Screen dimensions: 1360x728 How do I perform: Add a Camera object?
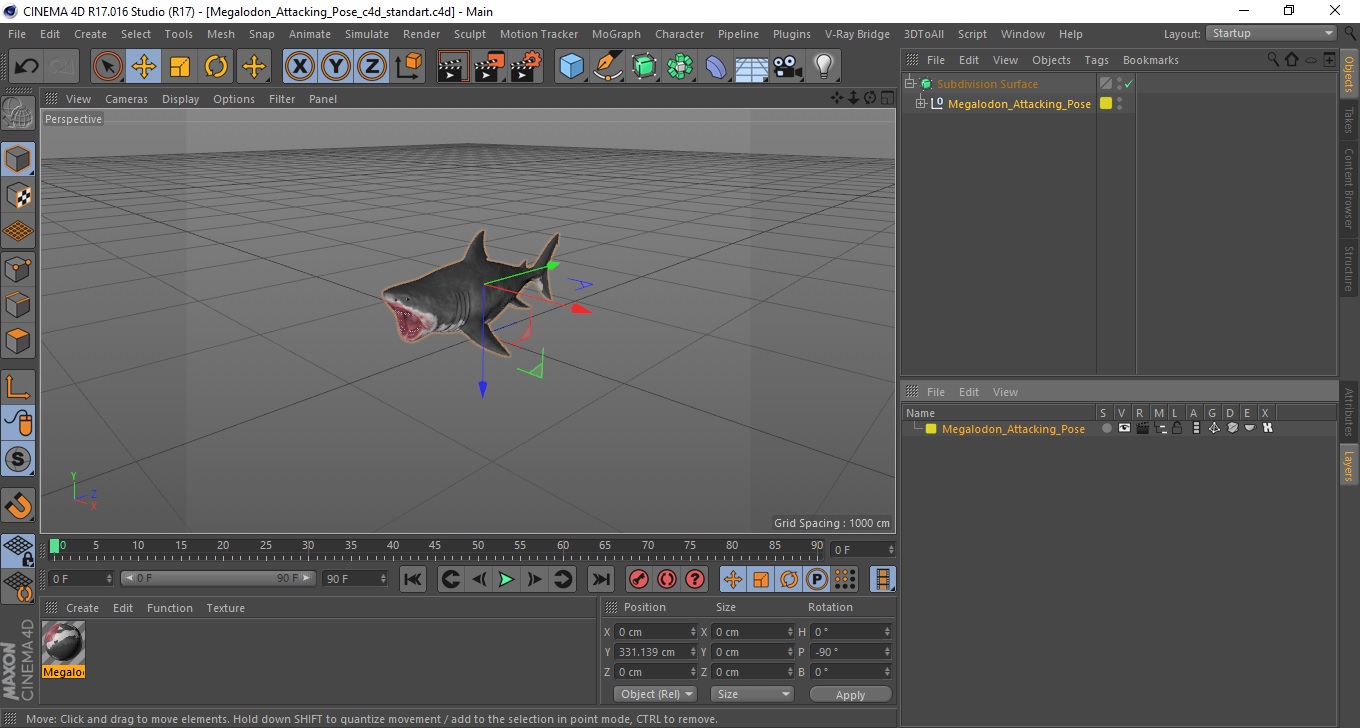point(788,67)
